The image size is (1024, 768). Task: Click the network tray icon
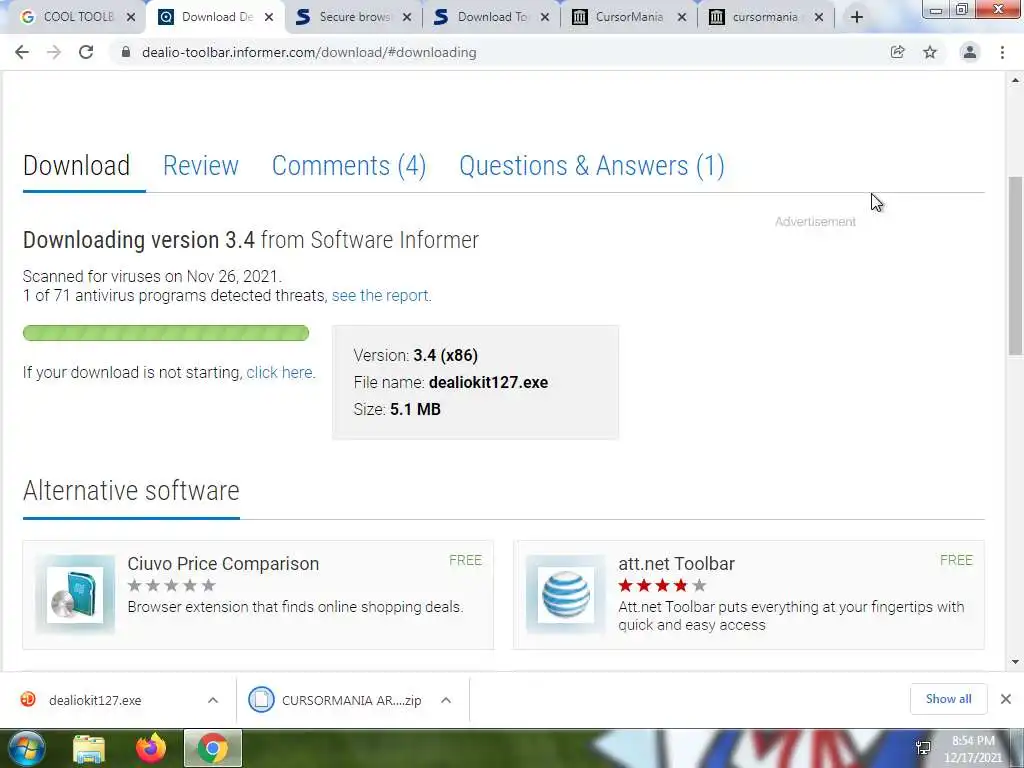click(923, 748)
